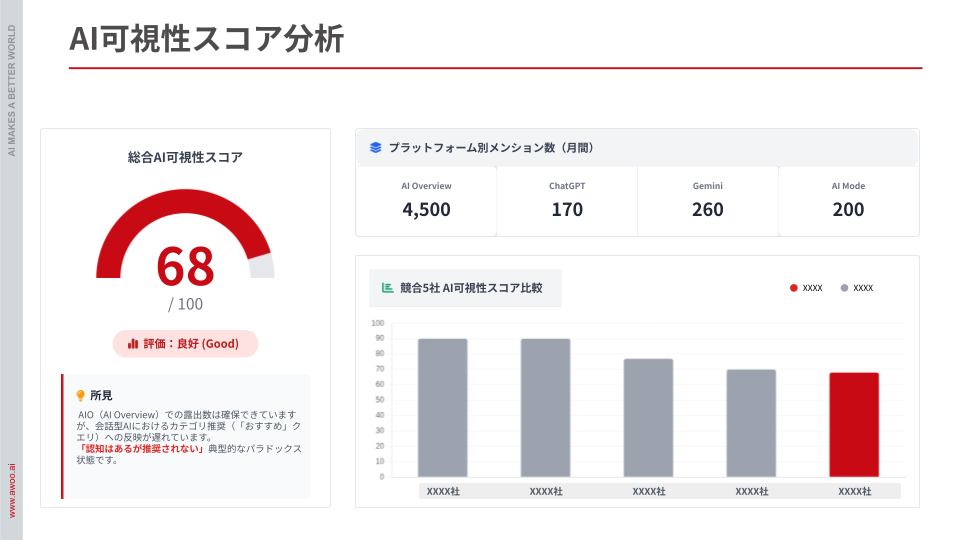Select the AI Mode 200 card
Viewport: 960px width, 540px height.
pos(848,200)
